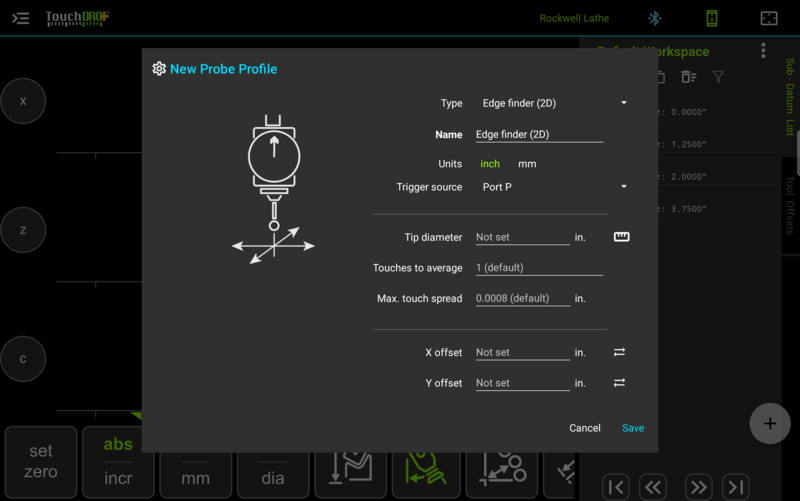Open the Tool Offsets tab

click(790, 205)
